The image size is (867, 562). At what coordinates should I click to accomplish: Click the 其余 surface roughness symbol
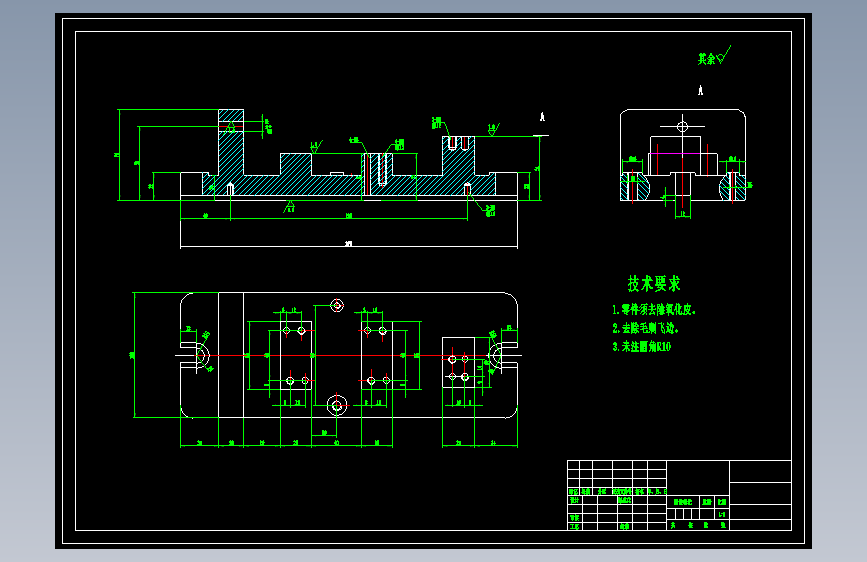(x=714, y=56)
